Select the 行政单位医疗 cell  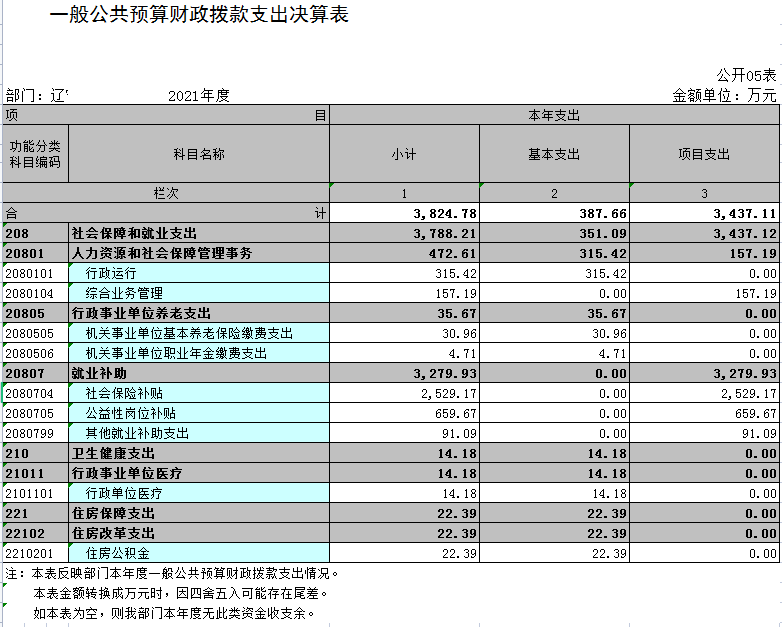(x=199, y=493)
